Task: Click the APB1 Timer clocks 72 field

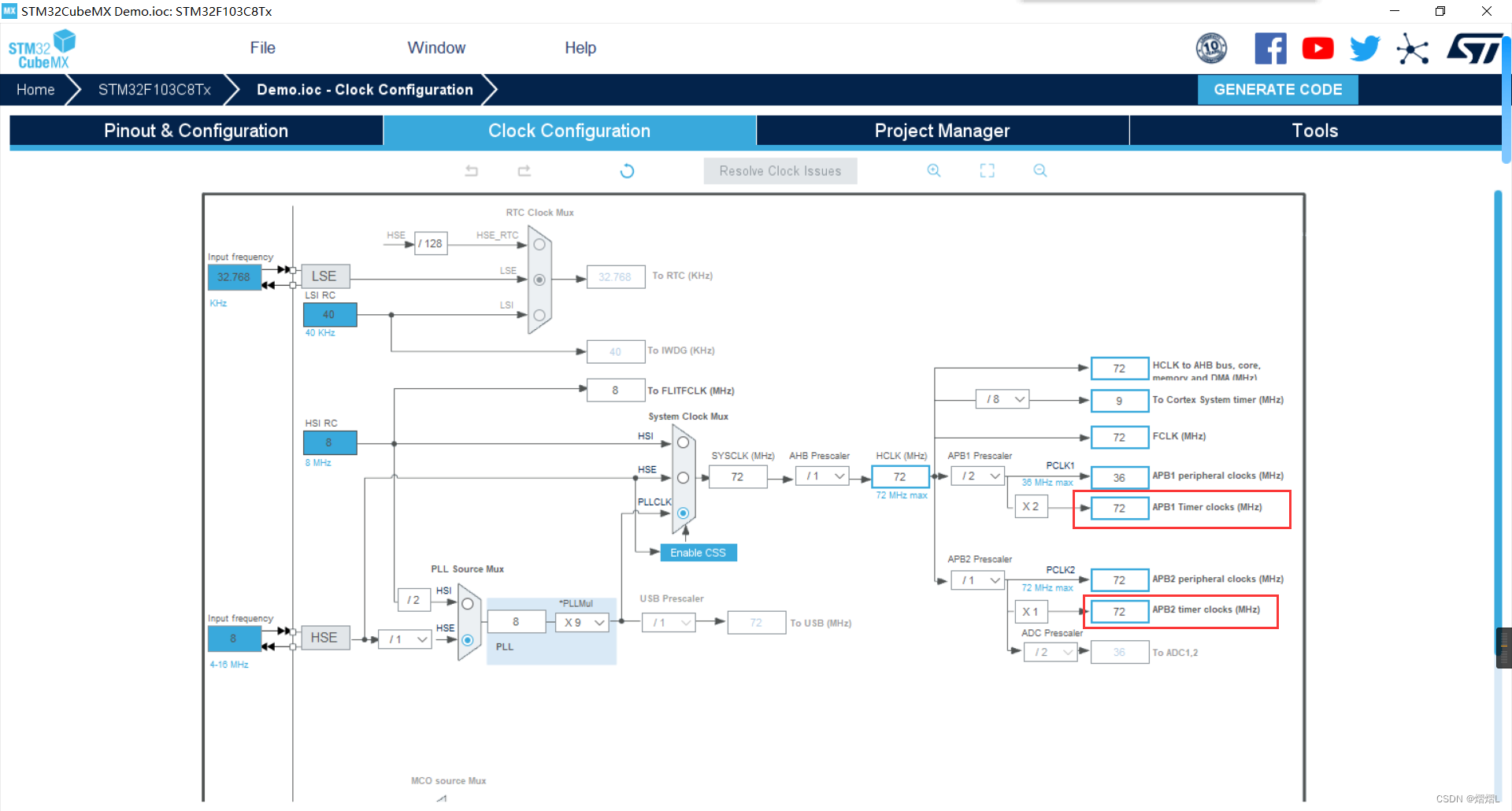Action: 1119,509
